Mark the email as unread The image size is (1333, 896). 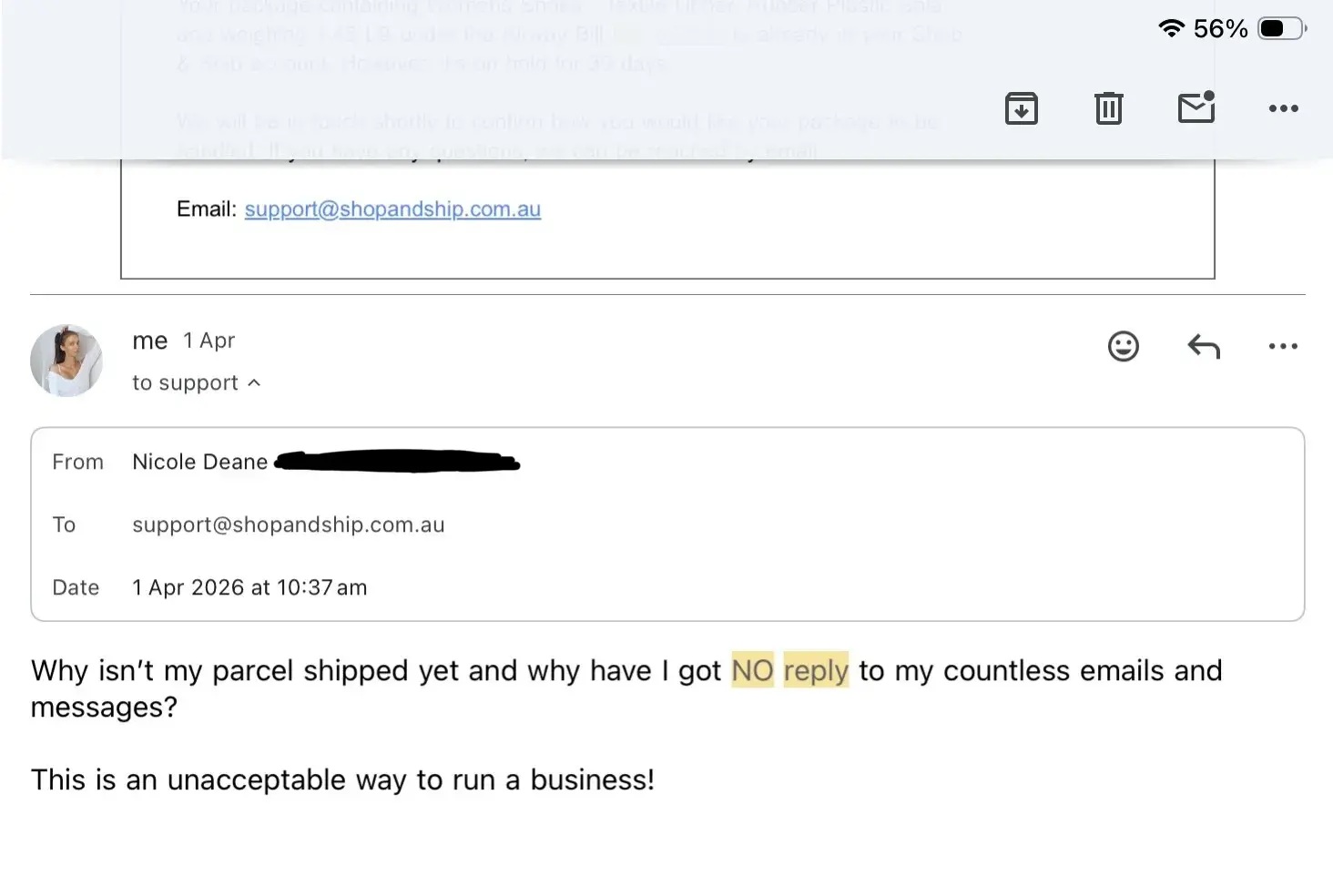click(1196, 107)
